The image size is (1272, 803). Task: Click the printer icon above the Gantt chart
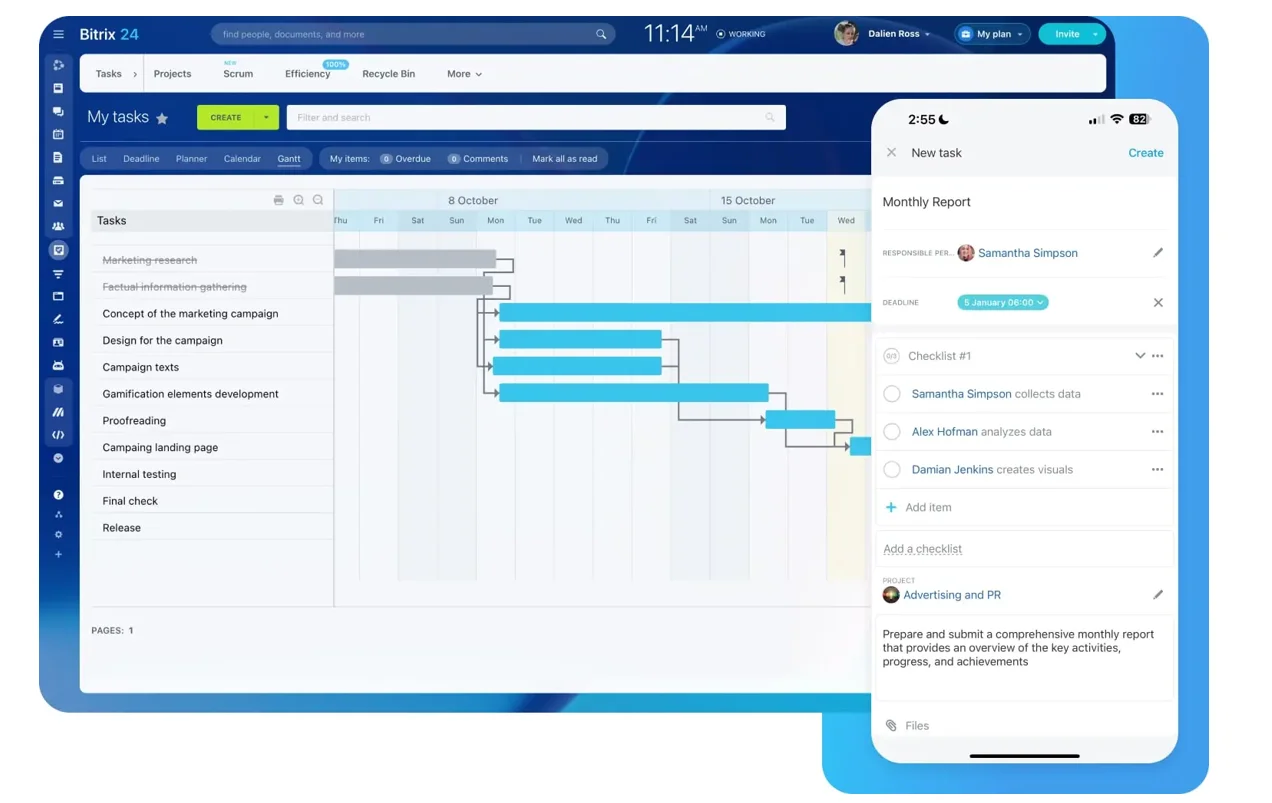click(x=278, y=199)
